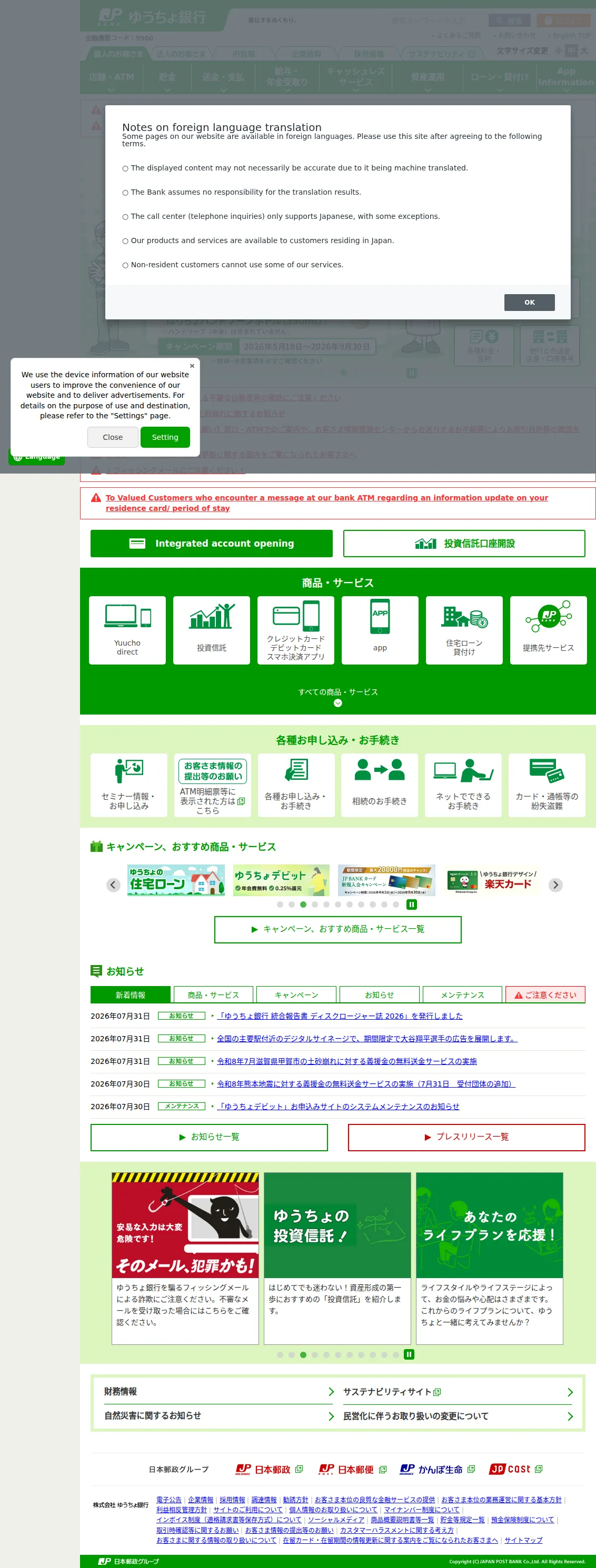Open お客さま情報の提出等のお願い tile

pyautogui.click(x=213, y=785)
